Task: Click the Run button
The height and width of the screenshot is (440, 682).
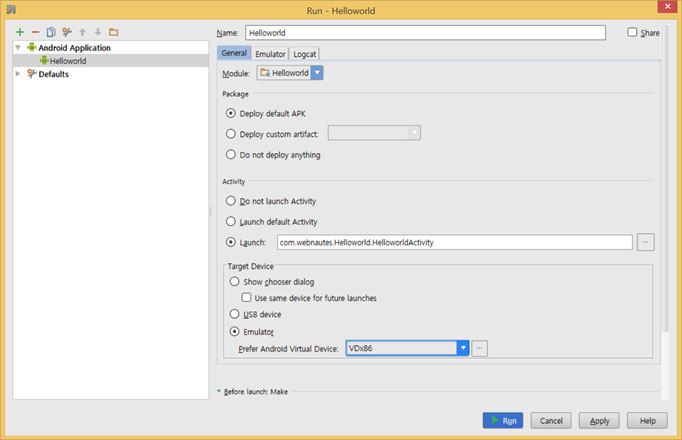Action: pos(503,420)
